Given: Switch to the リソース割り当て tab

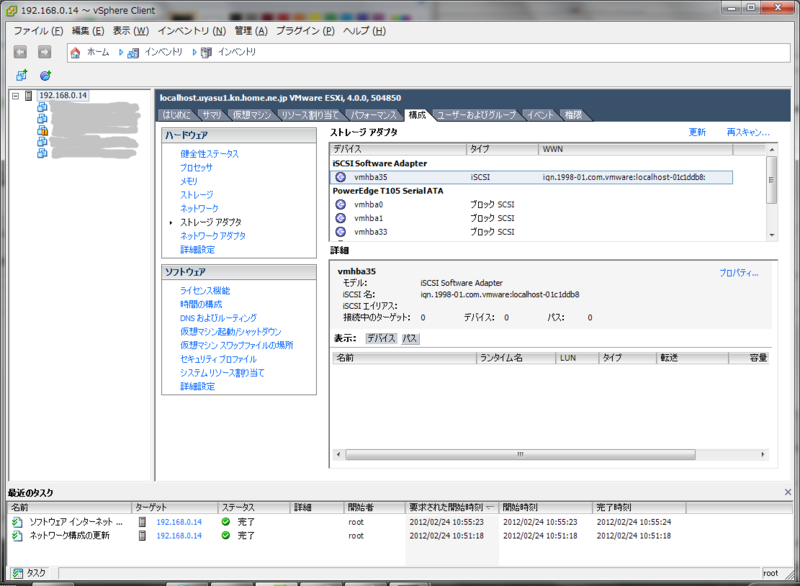Looking at the screenshot, I should coord(310,115).
